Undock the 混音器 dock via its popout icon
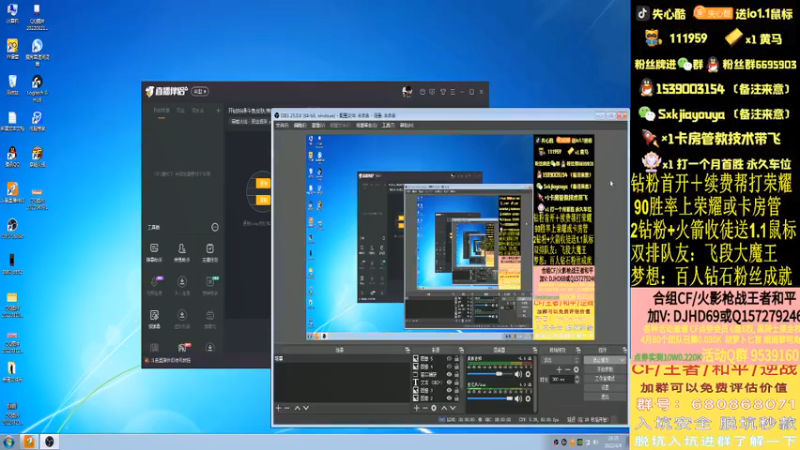 [534, 350]
